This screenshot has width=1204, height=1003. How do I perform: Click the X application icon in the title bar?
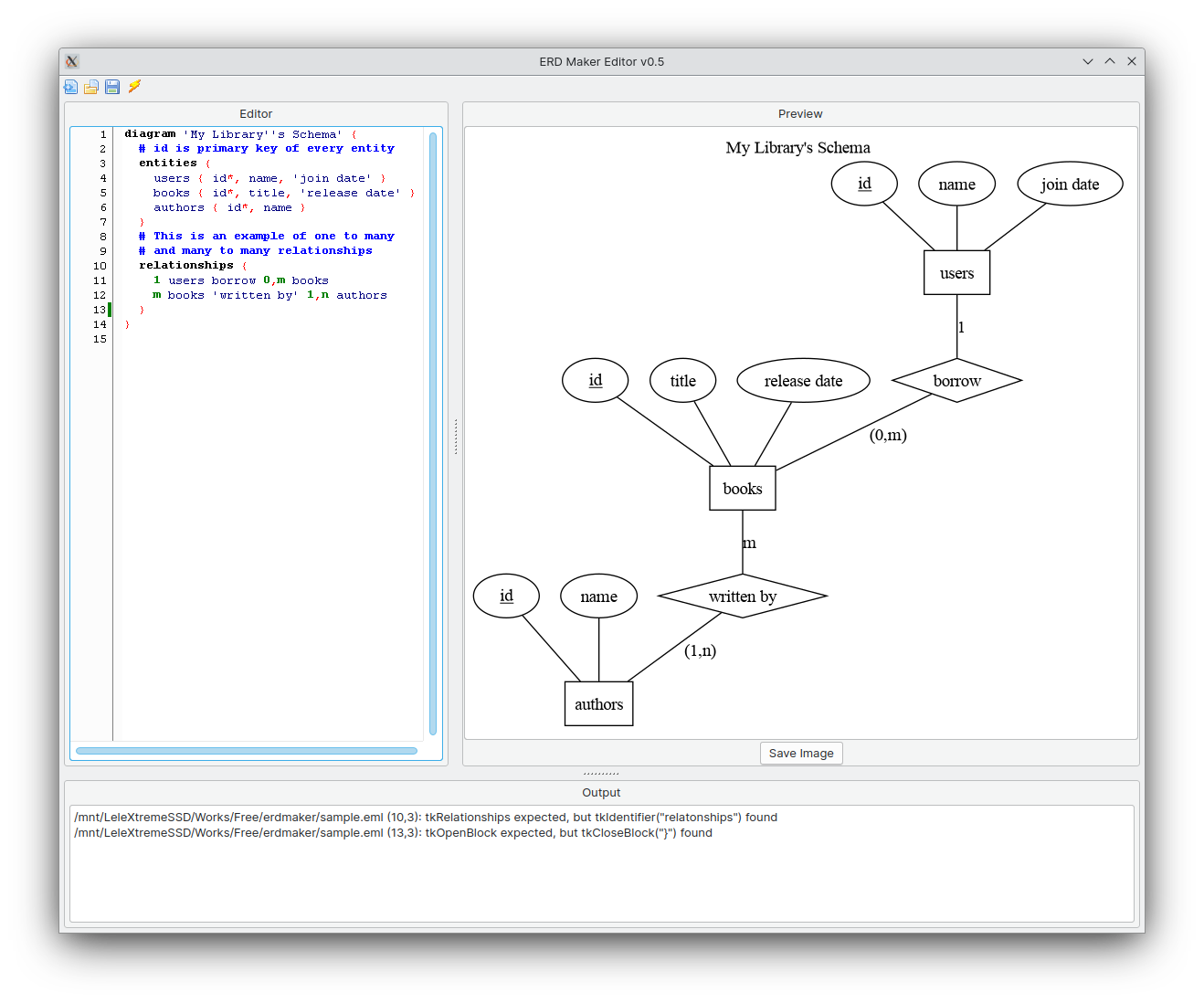pyautogui.click(x=71, y=61)
